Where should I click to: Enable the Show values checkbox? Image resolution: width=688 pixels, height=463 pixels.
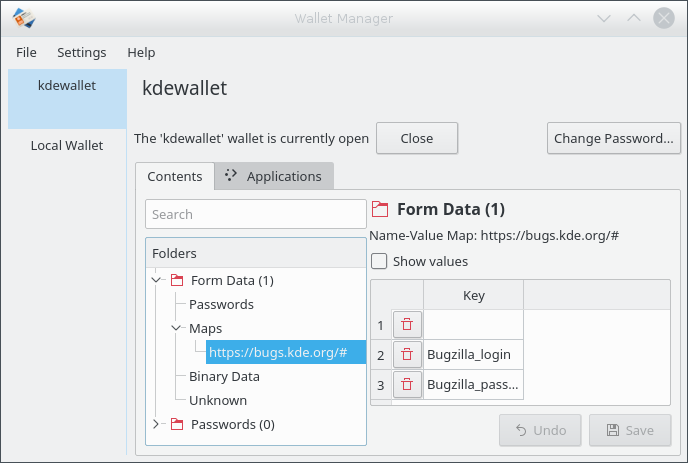(380, 262)
